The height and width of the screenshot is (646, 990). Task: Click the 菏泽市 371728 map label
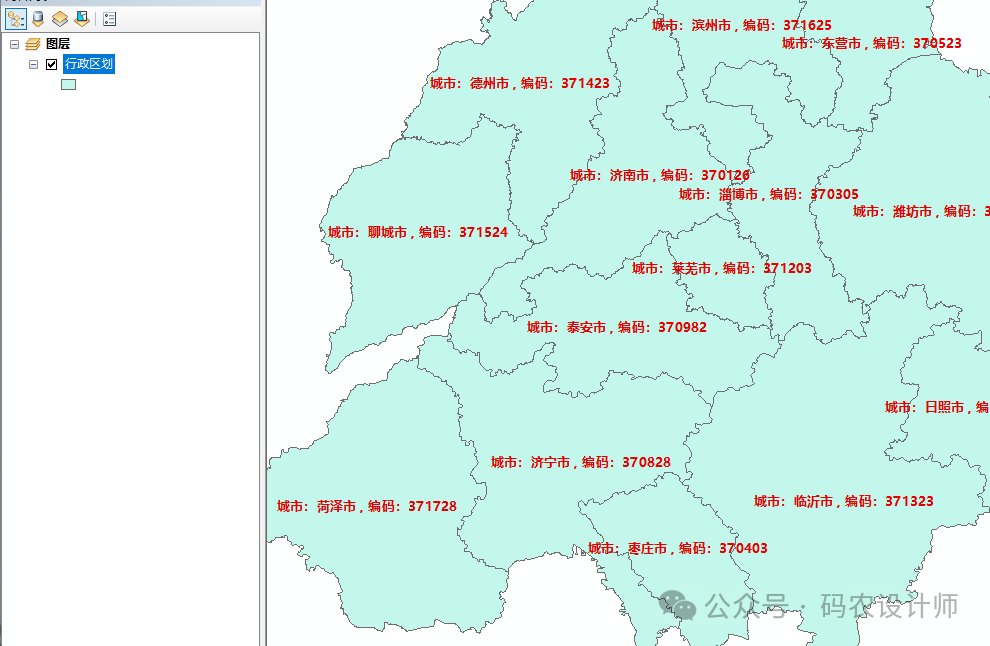click(366, 506)
